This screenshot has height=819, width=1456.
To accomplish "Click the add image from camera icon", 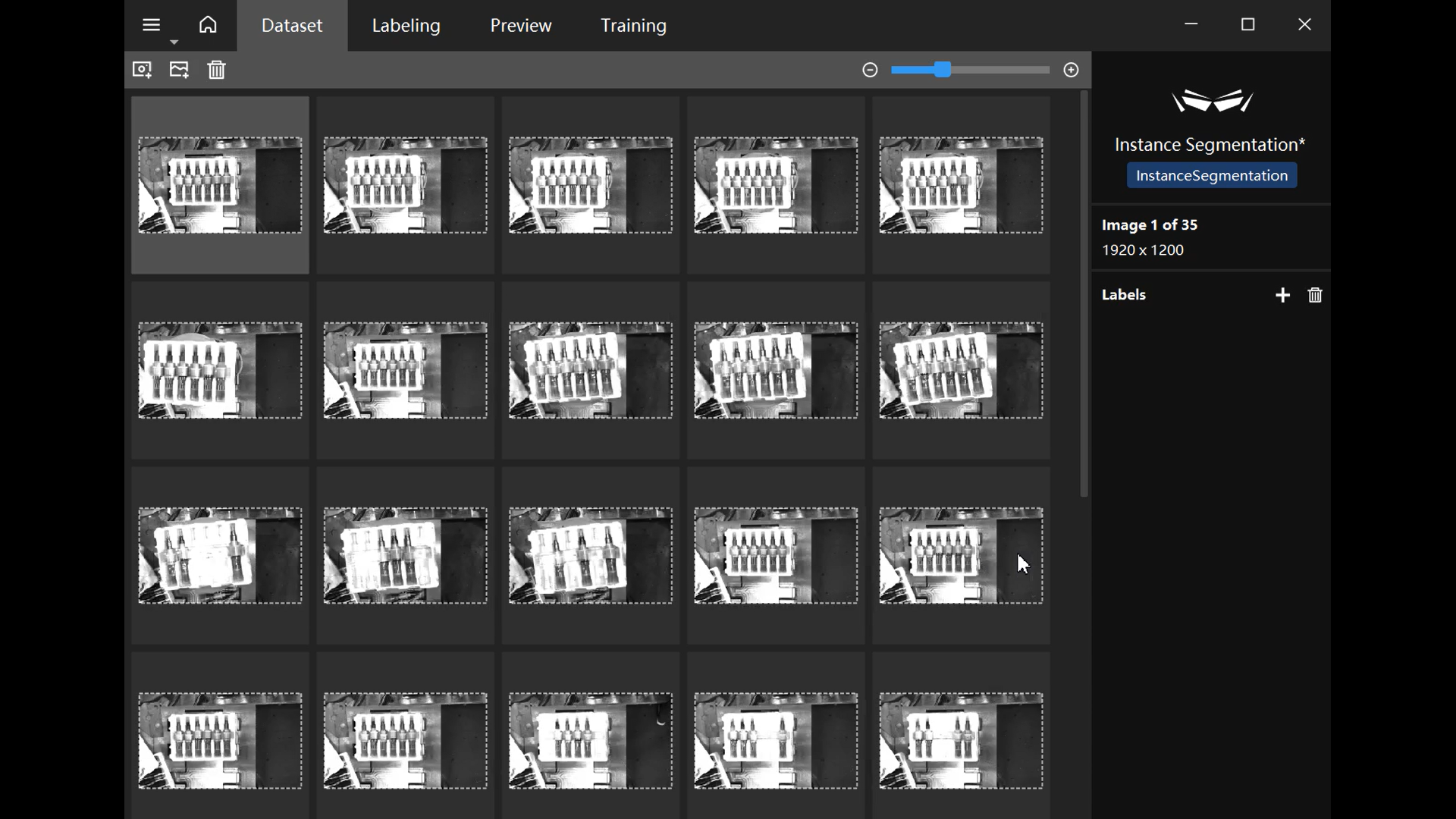I will tap(142, 71).
